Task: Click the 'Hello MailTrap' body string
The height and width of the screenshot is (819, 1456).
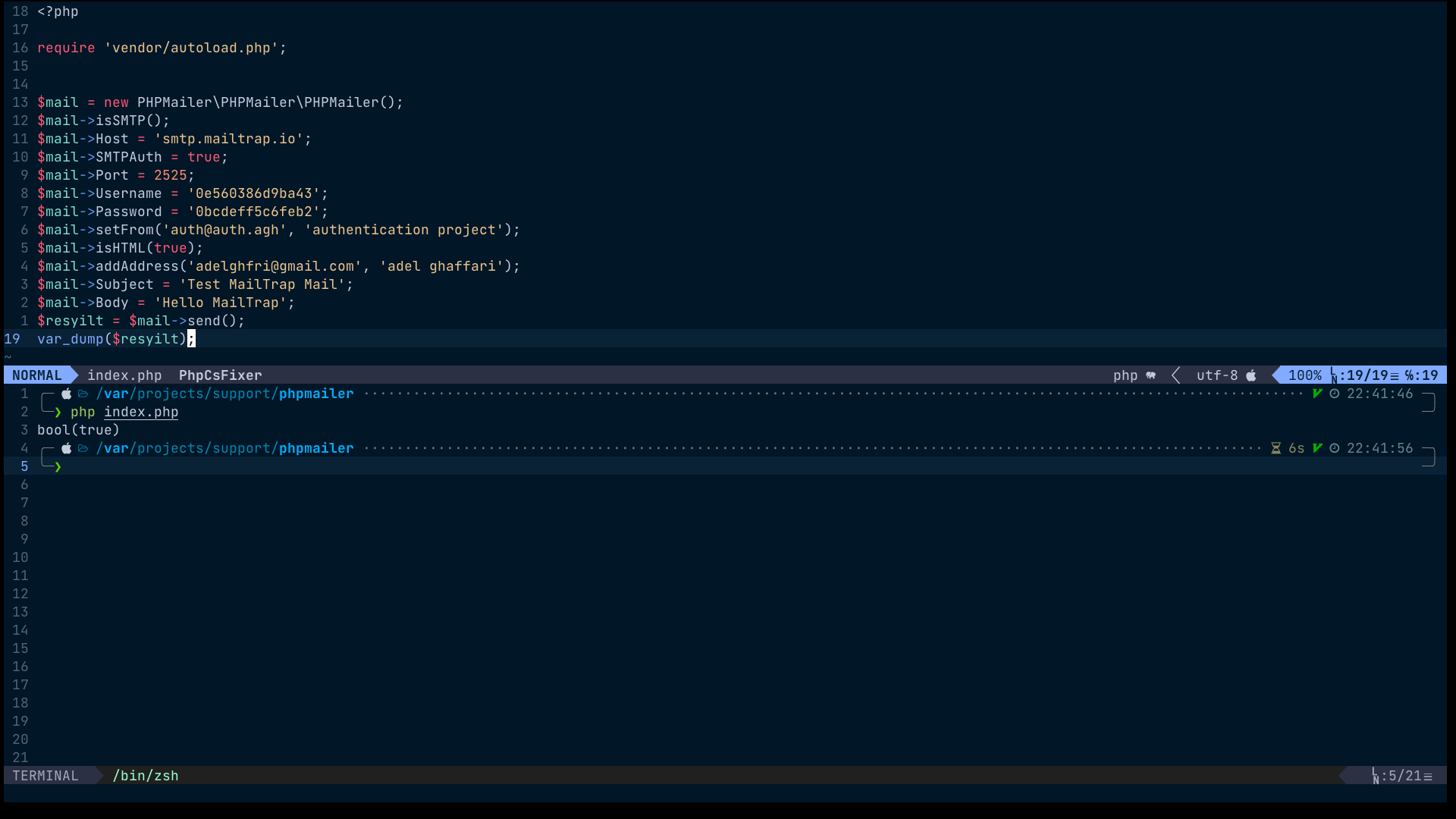Action: (x=220, y=303)
